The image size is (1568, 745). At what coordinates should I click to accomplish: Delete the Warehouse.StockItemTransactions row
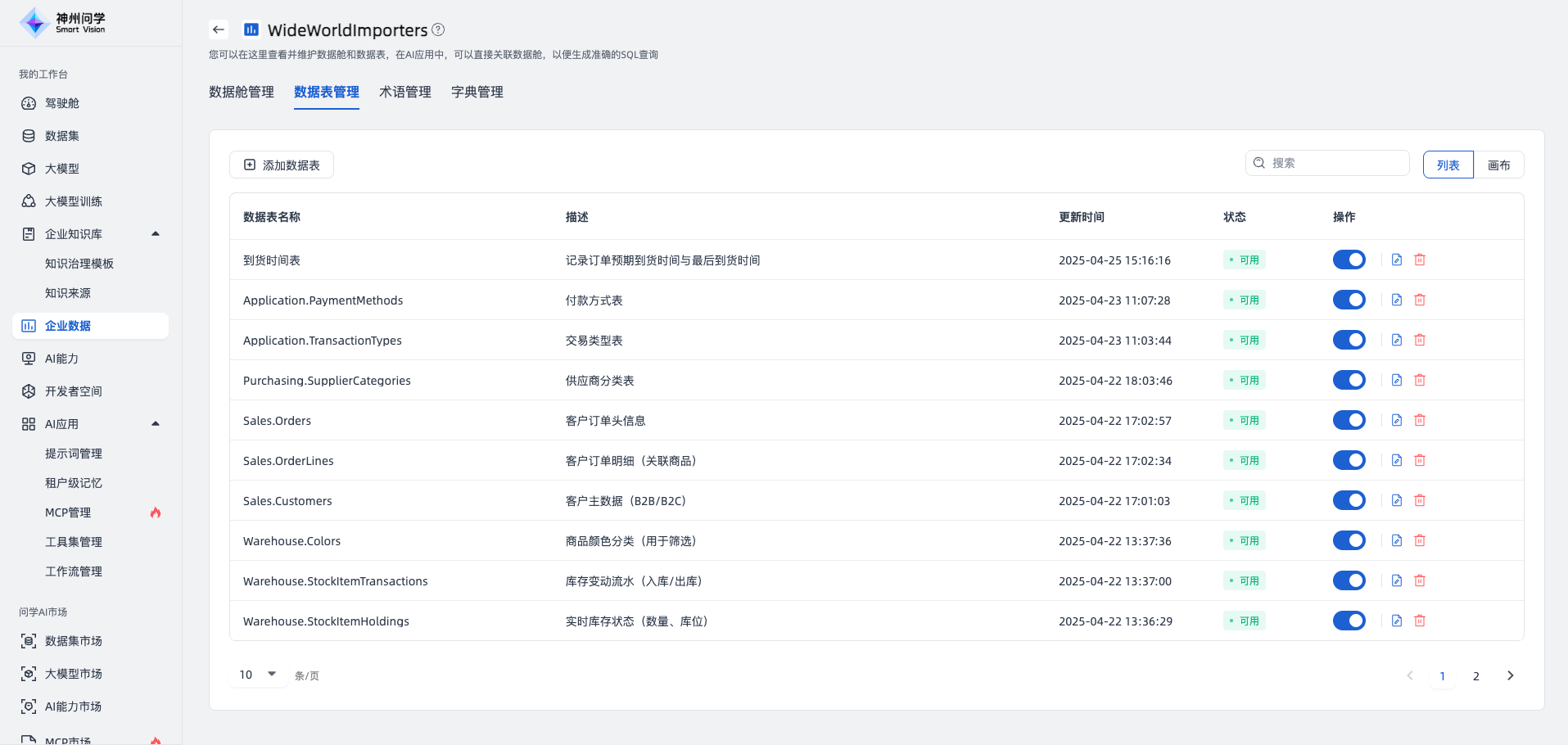click(x=1420, y=580)
